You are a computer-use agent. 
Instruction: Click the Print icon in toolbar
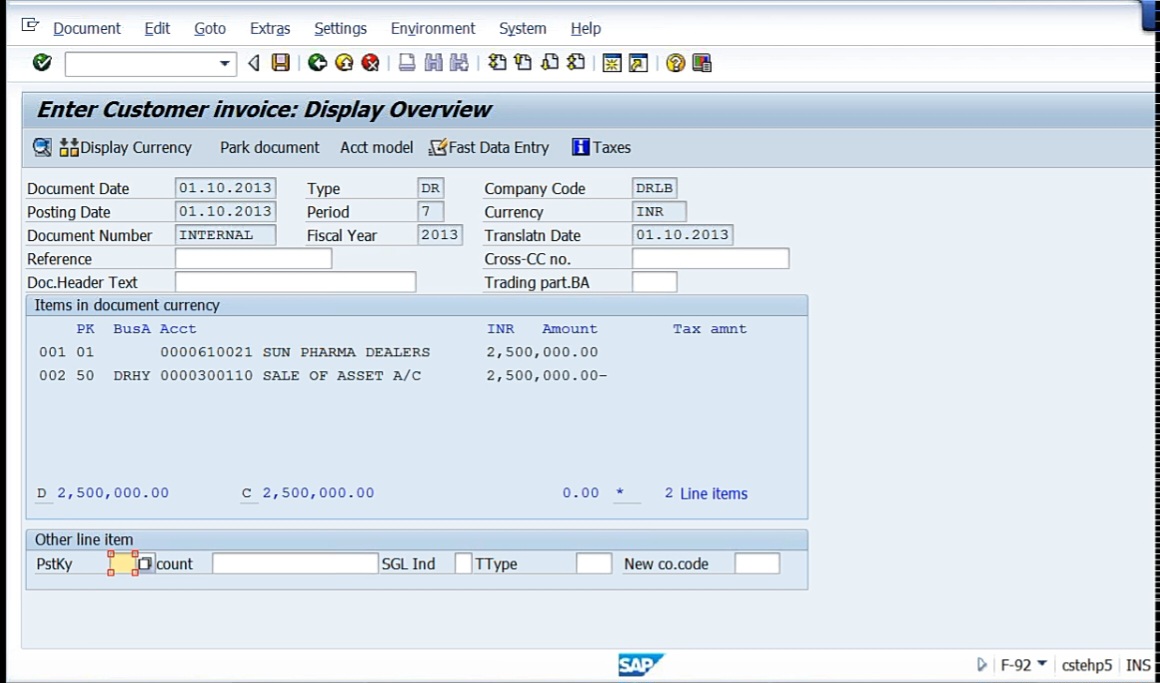pyautogui.click(x=406, y=63)
